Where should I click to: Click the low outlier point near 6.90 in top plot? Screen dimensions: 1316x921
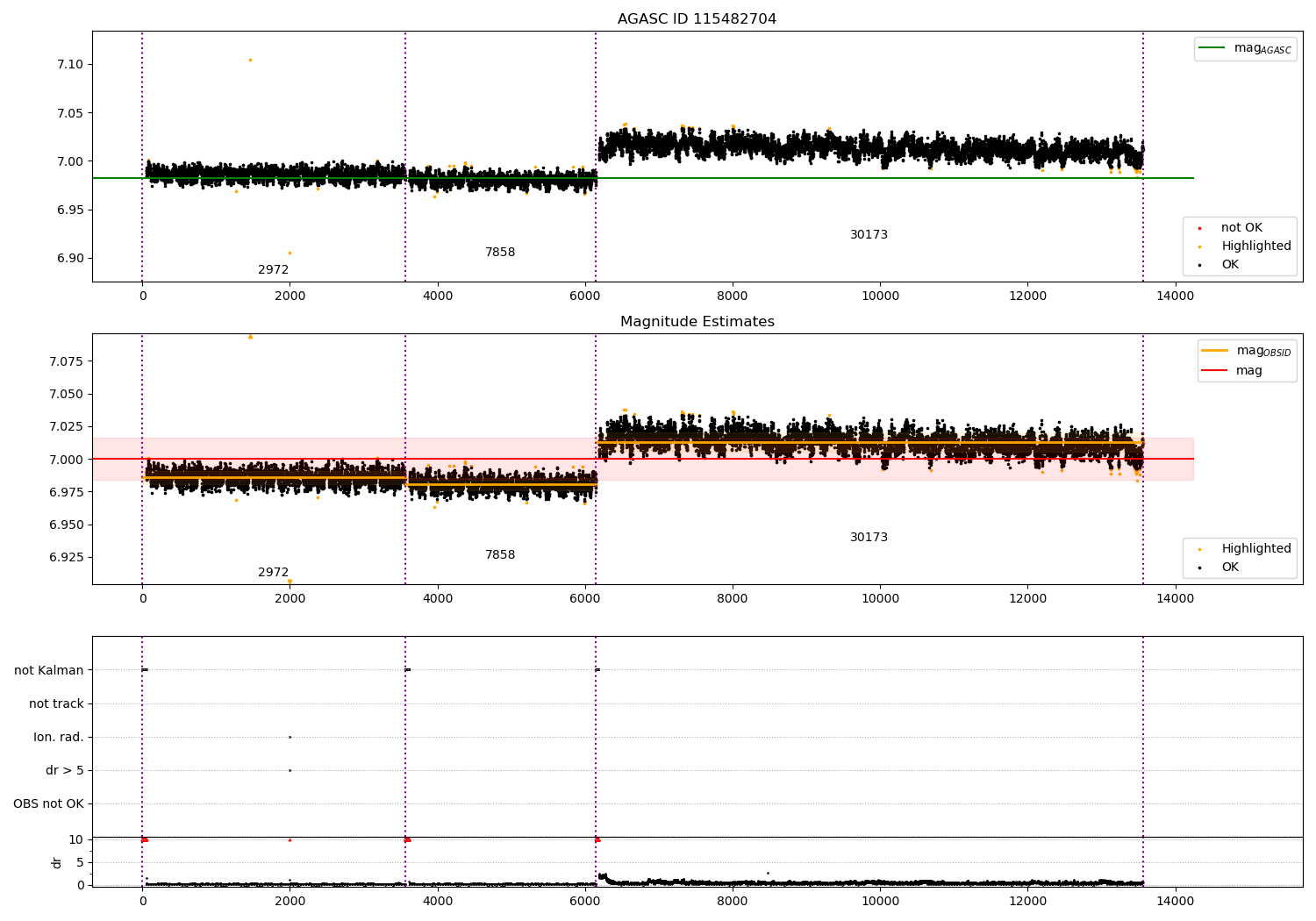tap(290, 253)
